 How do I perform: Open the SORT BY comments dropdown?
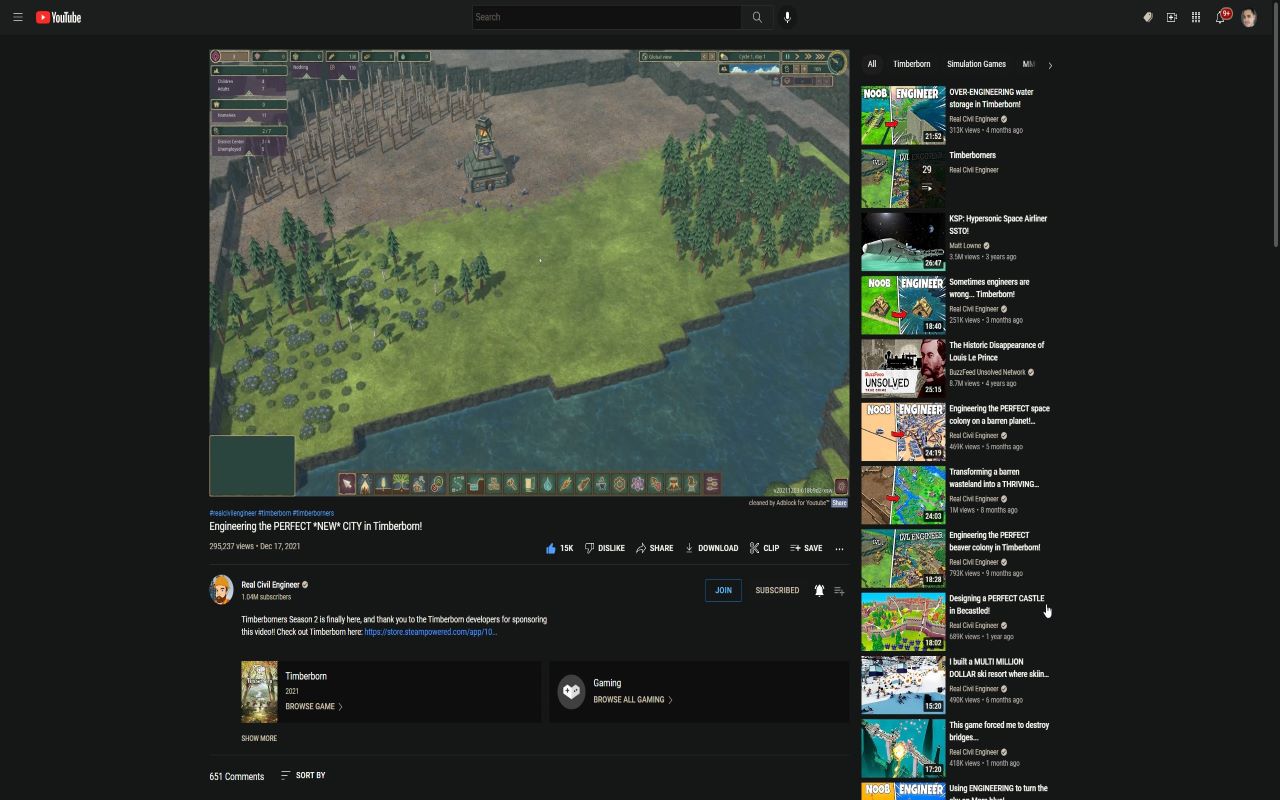(303, 775)
